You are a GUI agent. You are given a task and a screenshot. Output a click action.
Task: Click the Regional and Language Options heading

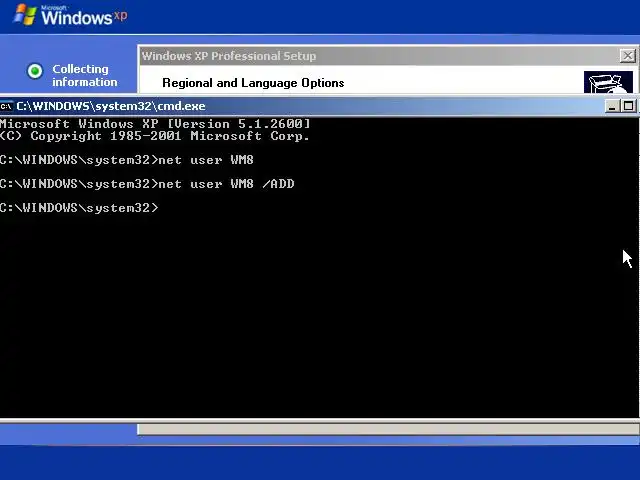click(253, 83)
